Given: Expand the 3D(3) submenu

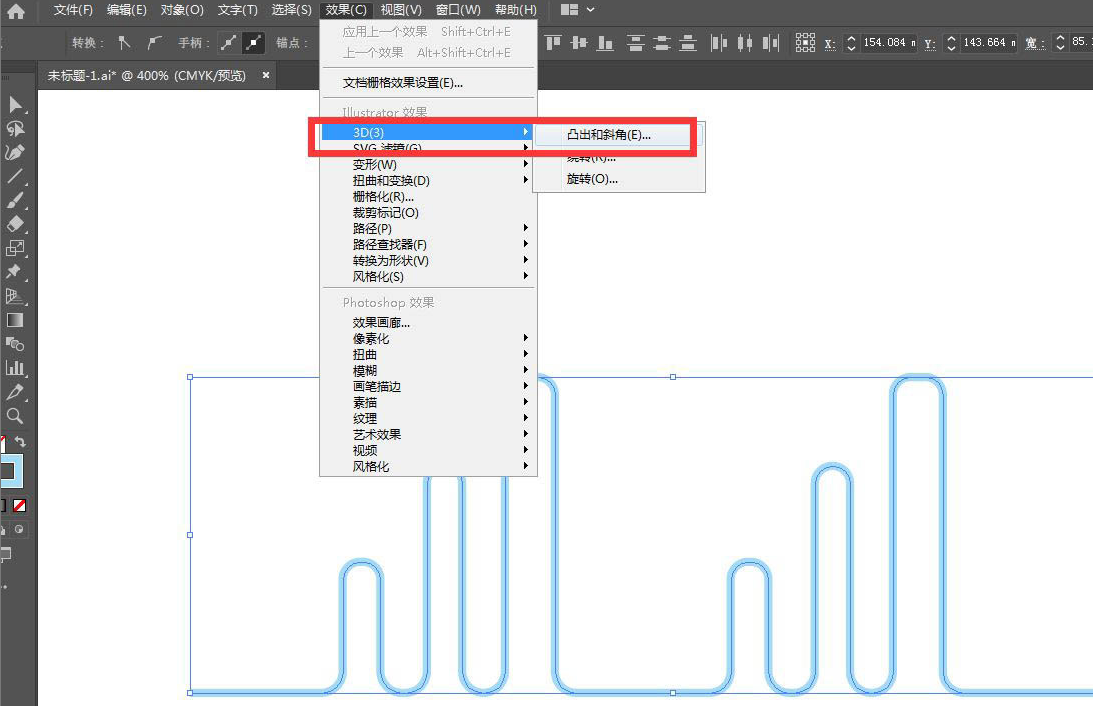Looking at the screenshot, I should pos(427,132).
